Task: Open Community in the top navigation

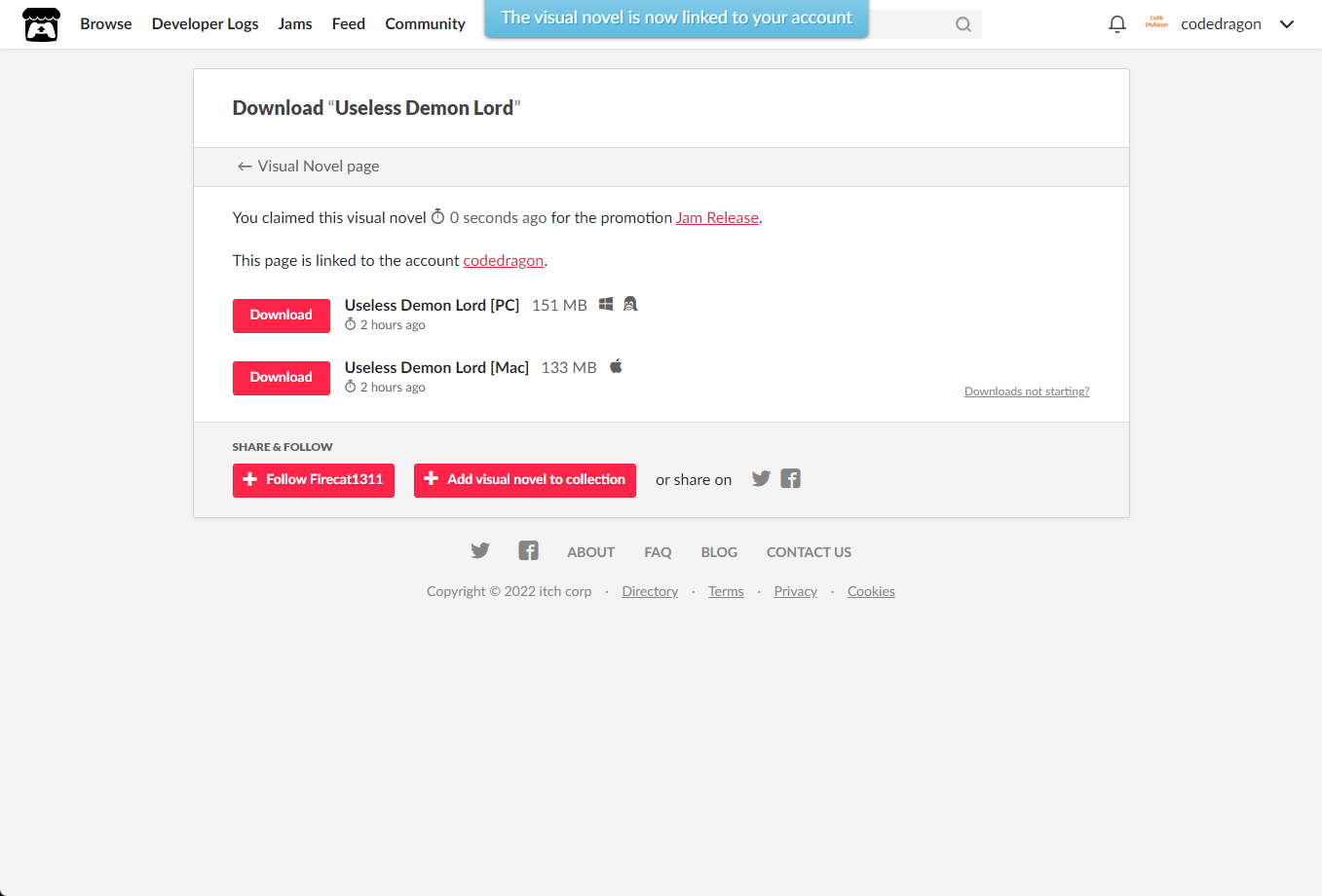Action: pyautogui.click(x=425, y=23)
